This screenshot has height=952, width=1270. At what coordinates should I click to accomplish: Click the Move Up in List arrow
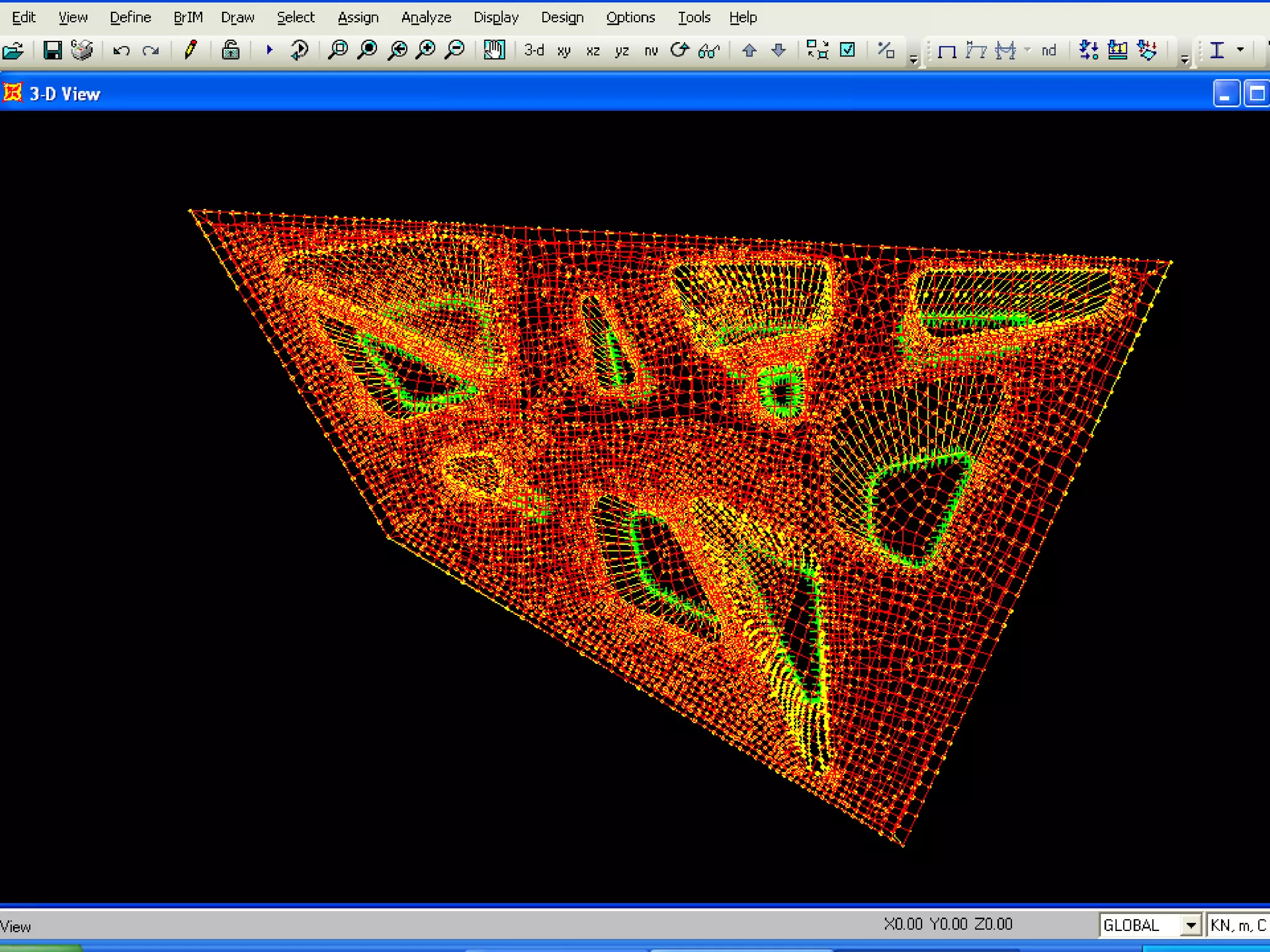click(x=749, y=50)
